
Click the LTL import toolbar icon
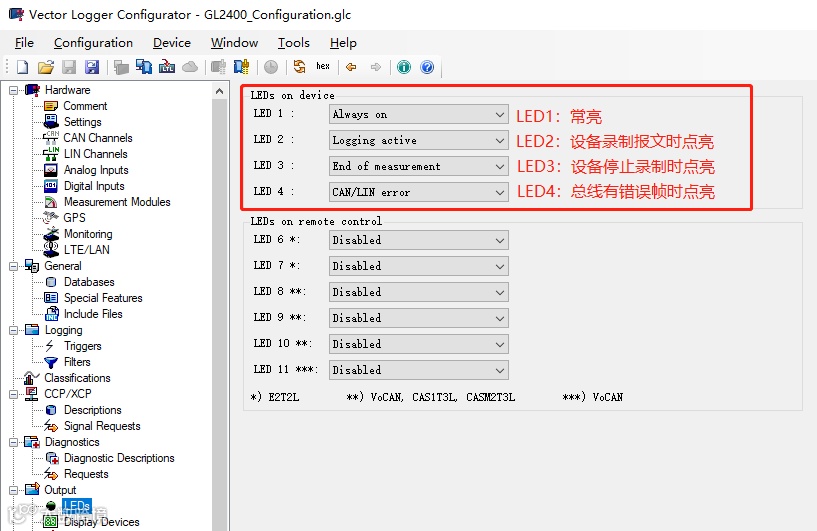167,67
